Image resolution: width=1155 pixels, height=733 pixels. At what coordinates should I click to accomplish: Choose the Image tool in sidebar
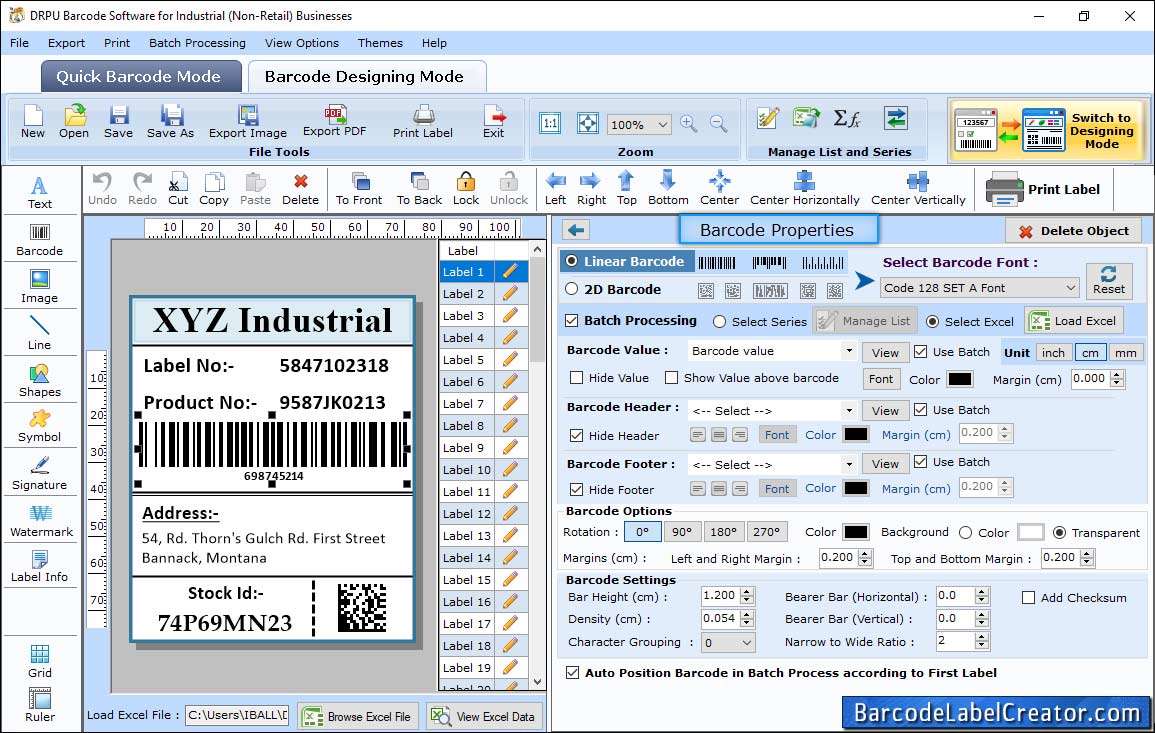pyautogui.click(x=40, y=287)
